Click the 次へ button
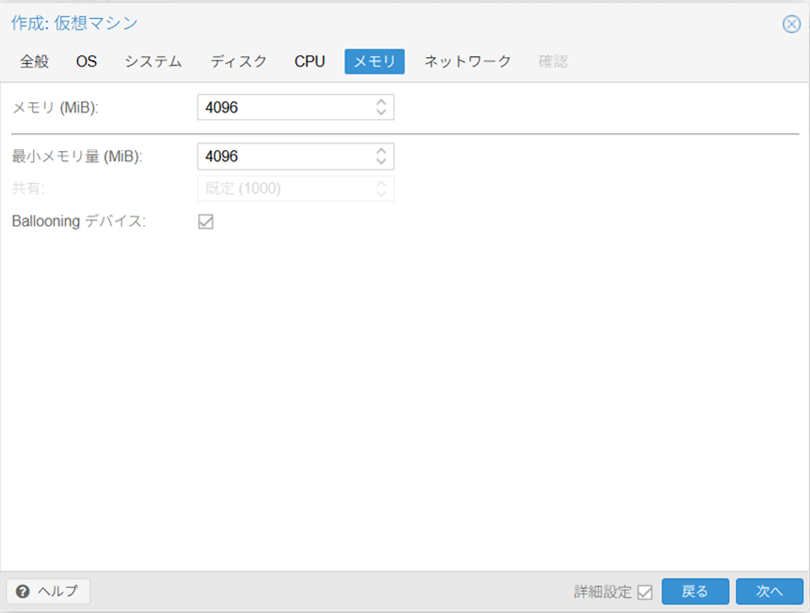The height and width of the screenshot is (613, 810). [x=769, y=591]
